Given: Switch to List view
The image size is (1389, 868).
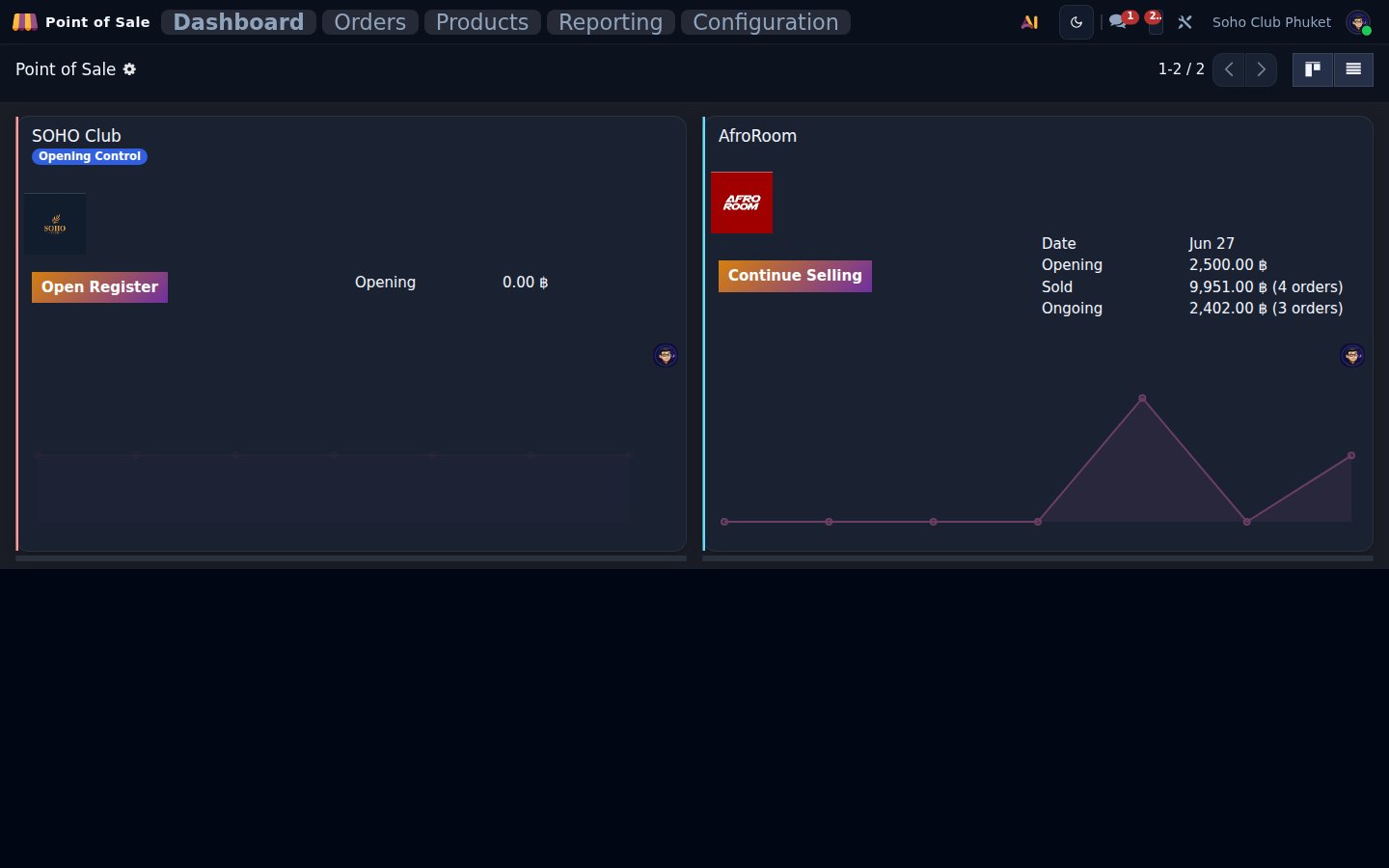Looking at the screenshot, I should tap(1353, 69).
